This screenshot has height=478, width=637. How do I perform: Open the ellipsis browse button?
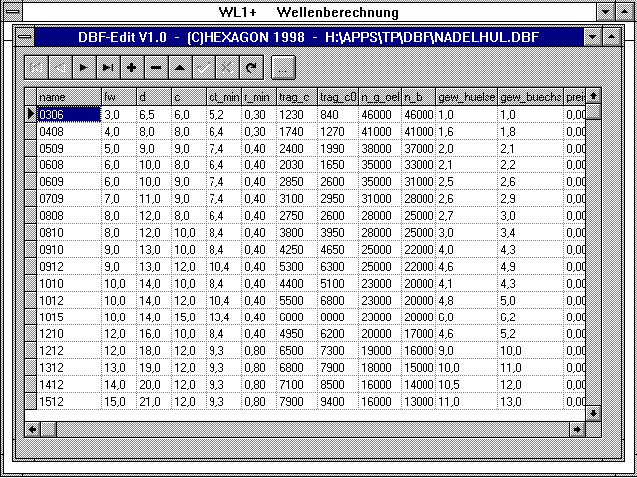283,68
